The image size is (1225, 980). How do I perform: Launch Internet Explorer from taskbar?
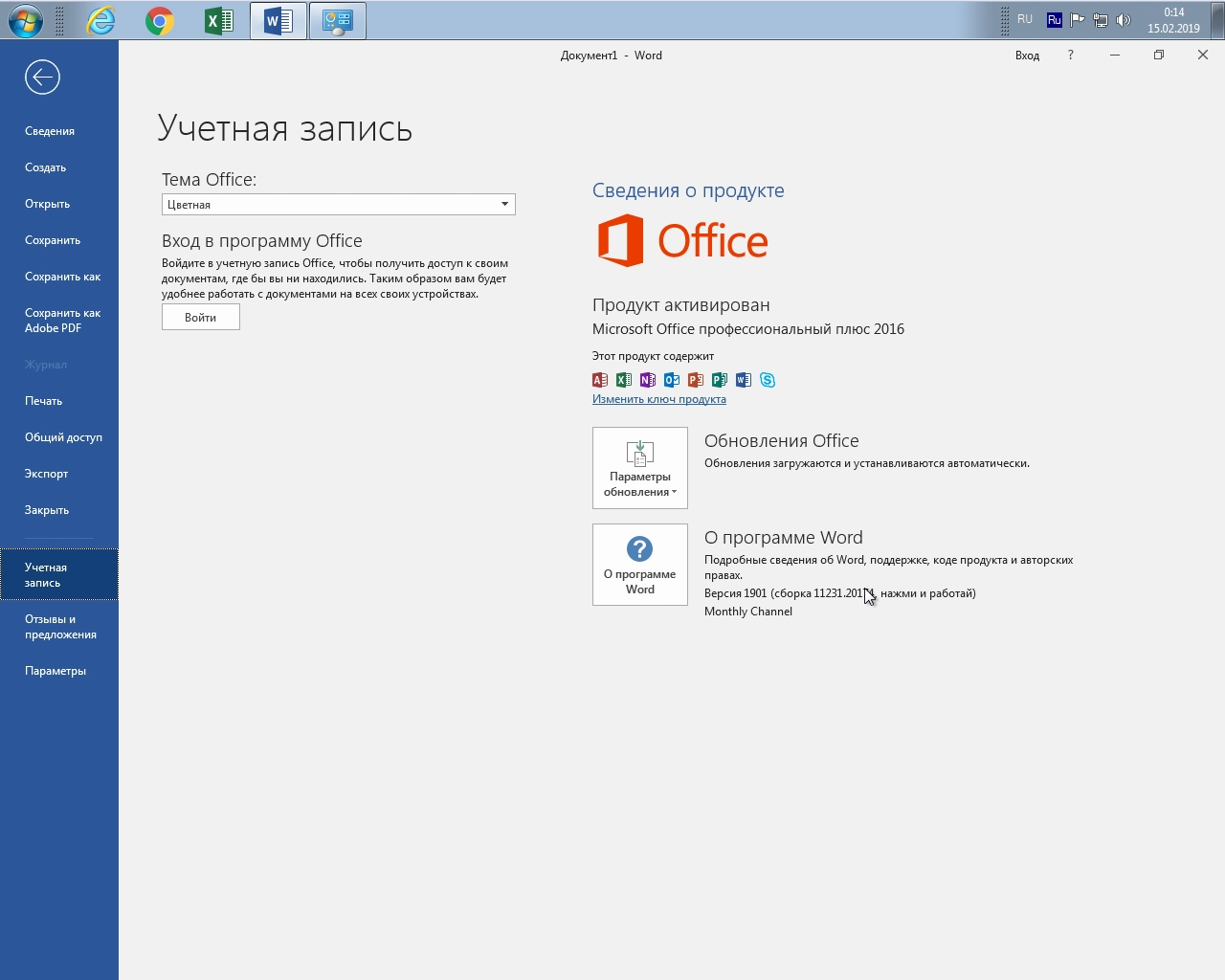(100, 20)
